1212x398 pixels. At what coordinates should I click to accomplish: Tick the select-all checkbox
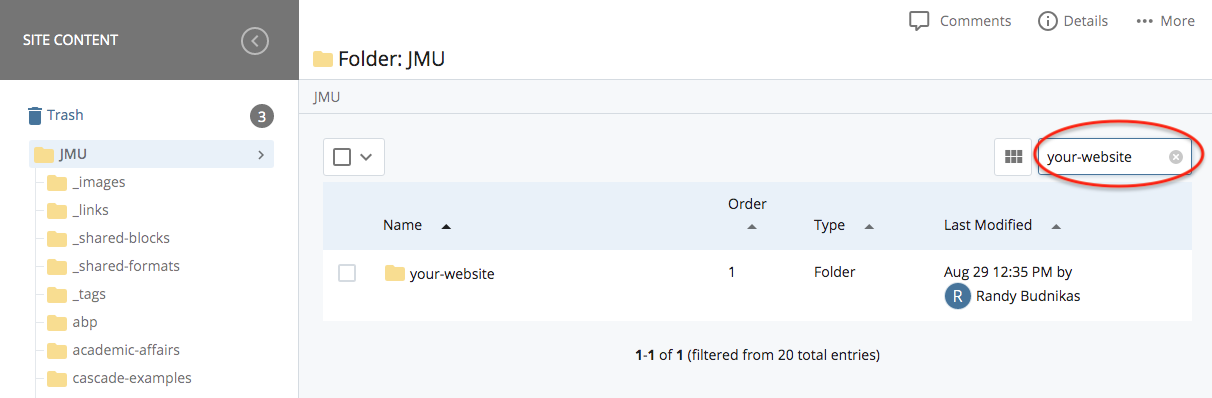342,157
